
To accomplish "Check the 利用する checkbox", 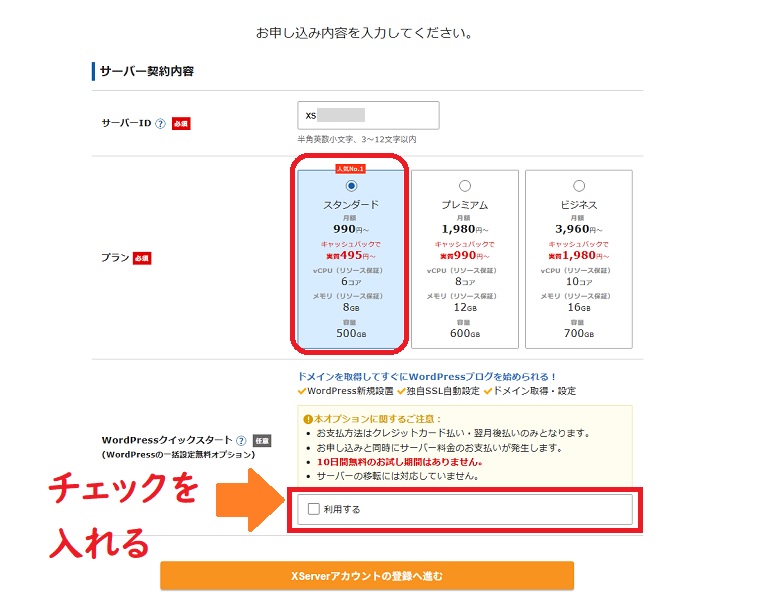I will (x=313, y=509).
